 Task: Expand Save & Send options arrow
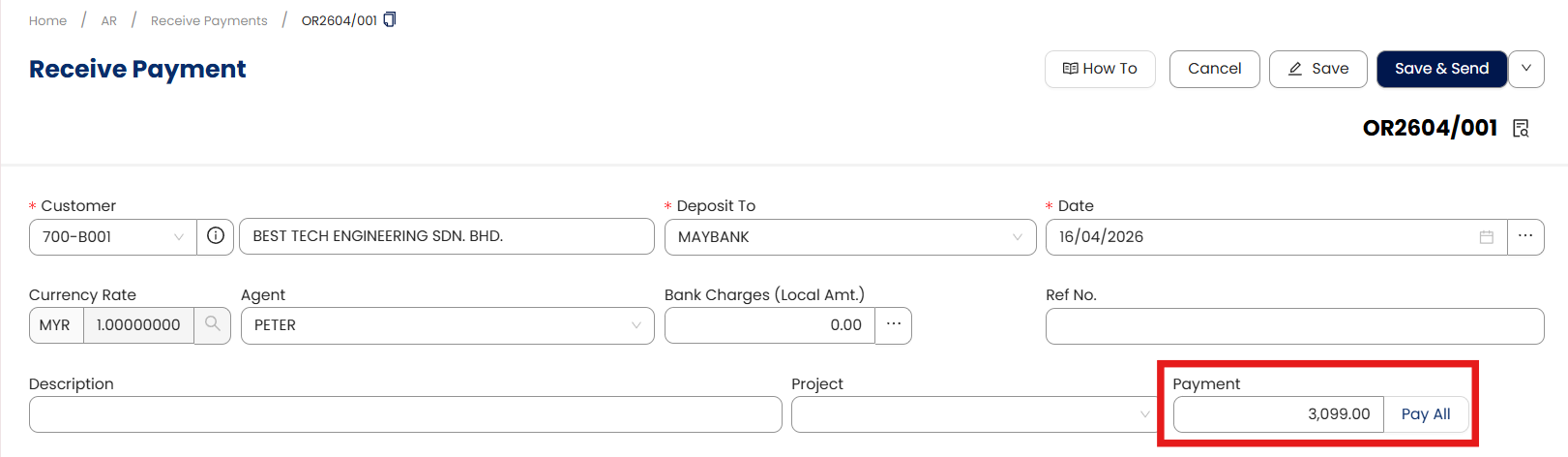tap(1526, 69)
